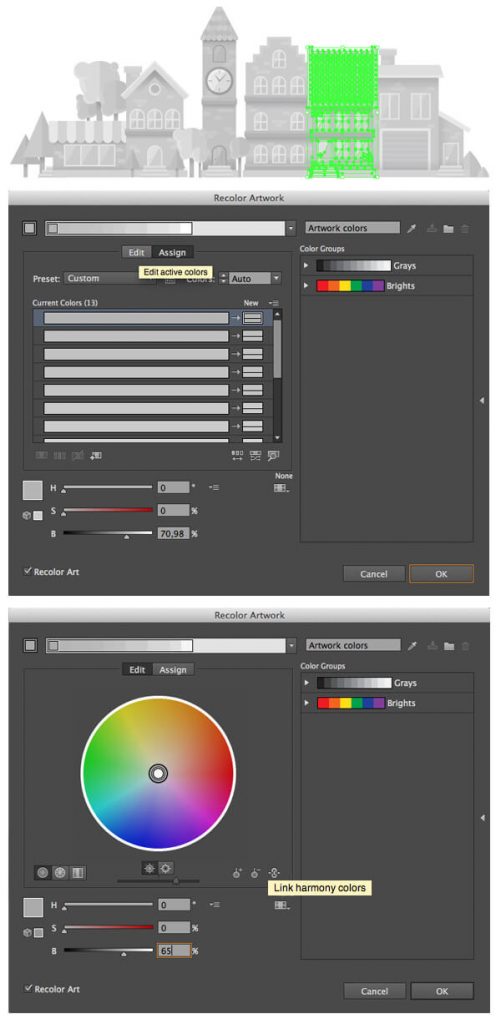Screen dimensions: 501x1024
Task: Expand Grays color group in Current Colors dialog
Action: point(306,266)
